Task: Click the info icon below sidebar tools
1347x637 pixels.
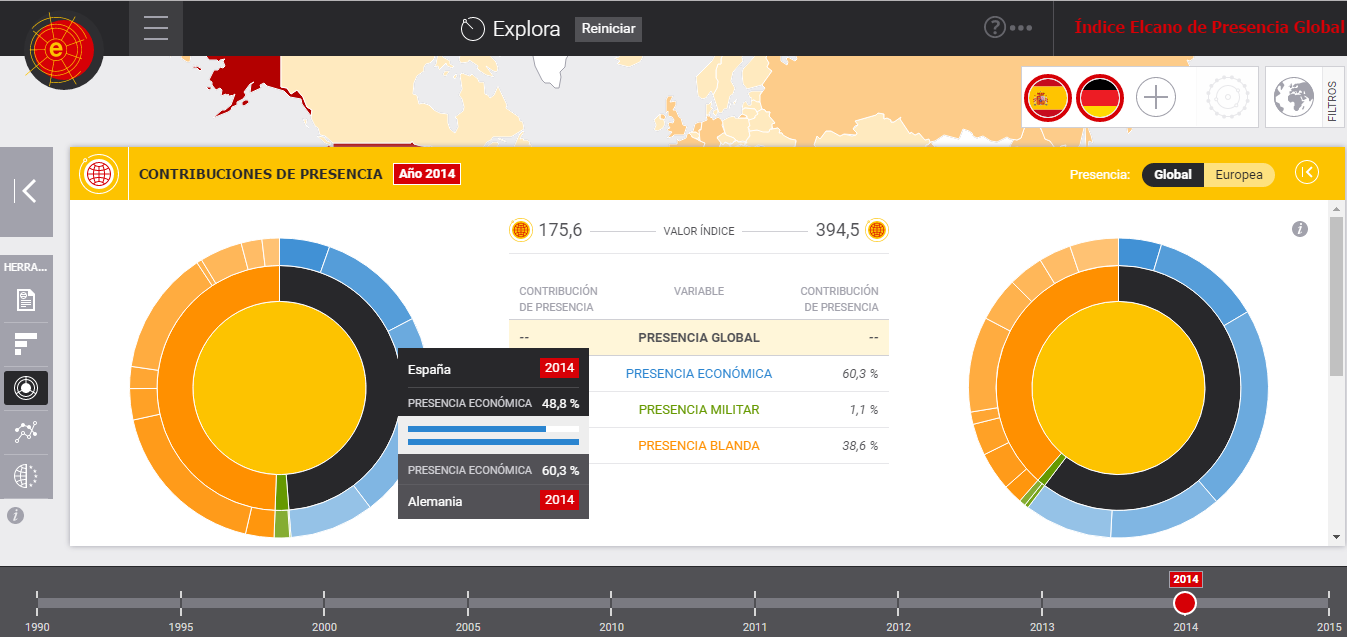Action: (x=15, y=516)
